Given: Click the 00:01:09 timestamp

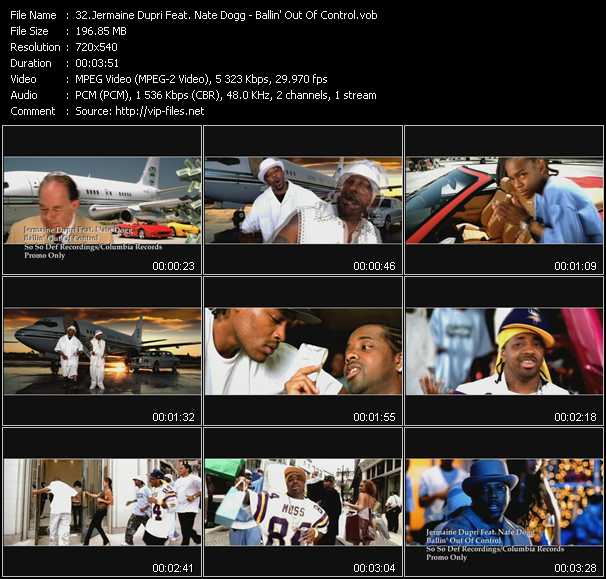Looking at the screenshot, I should 575,266.
